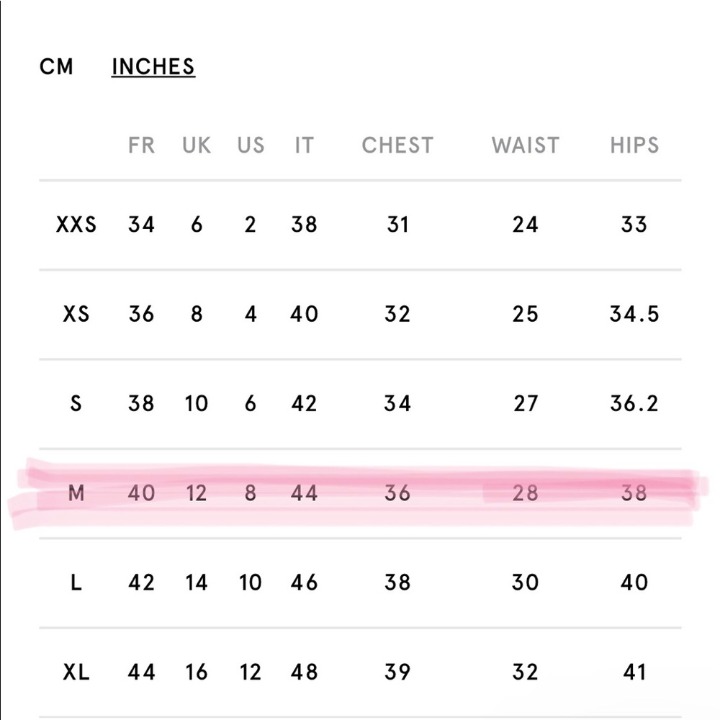
Task: Select the S size row label
Action: (x=76, y=404)
